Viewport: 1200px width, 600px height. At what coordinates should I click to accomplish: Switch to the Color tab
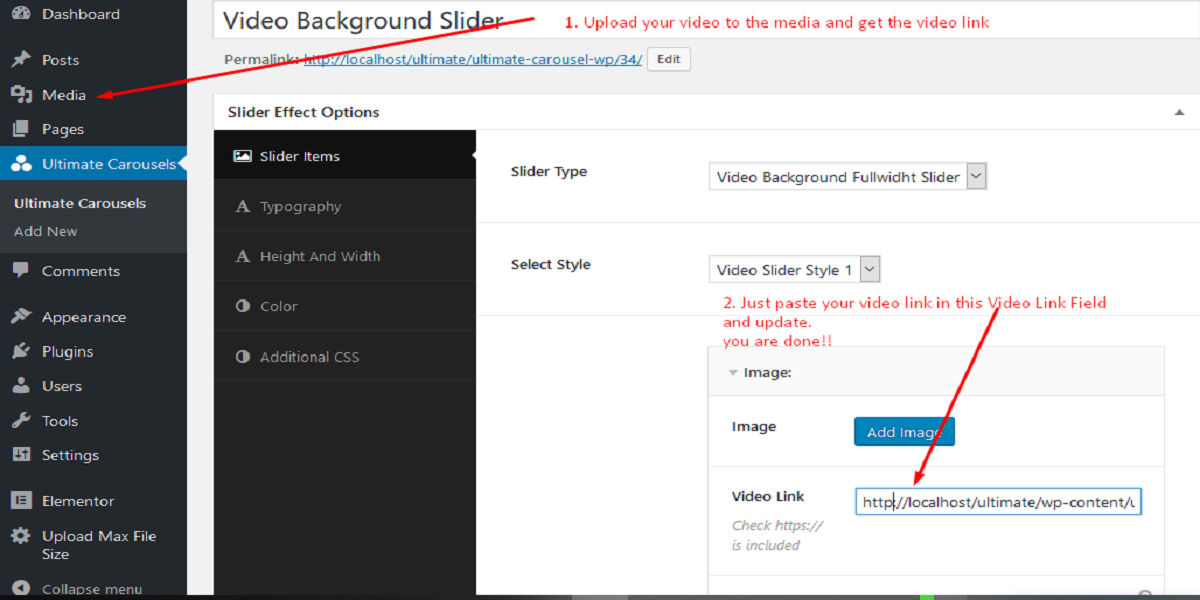point(345,306)
